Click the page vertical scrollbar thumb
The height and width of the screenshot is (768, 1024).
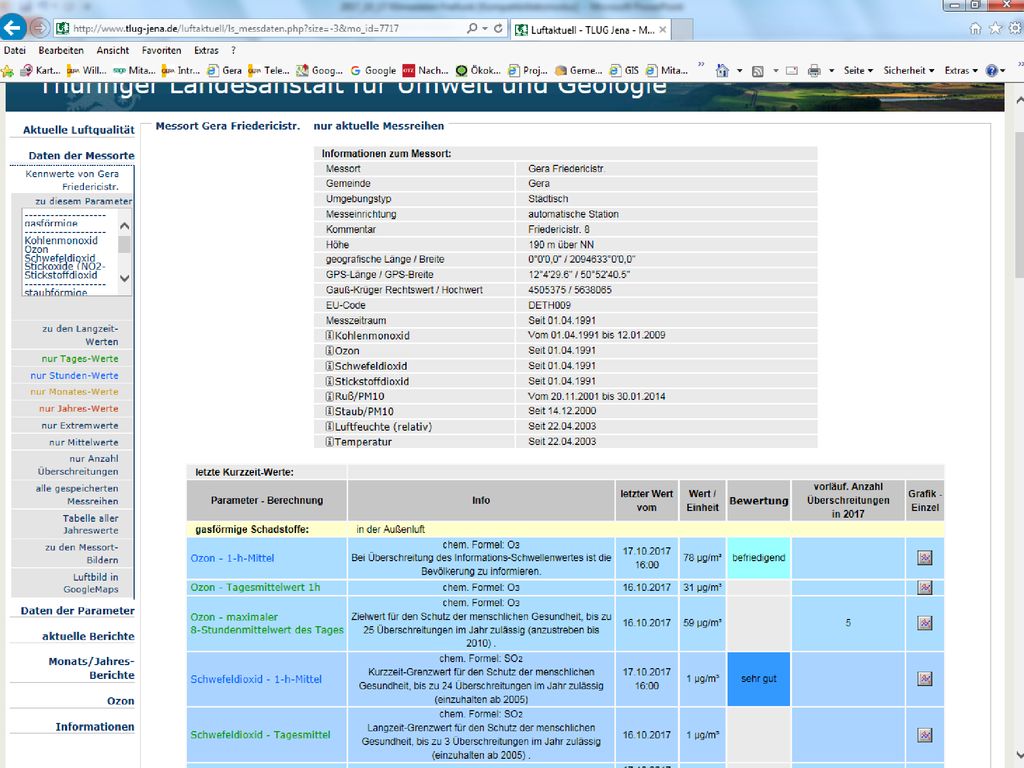[x=1019, y=205]
